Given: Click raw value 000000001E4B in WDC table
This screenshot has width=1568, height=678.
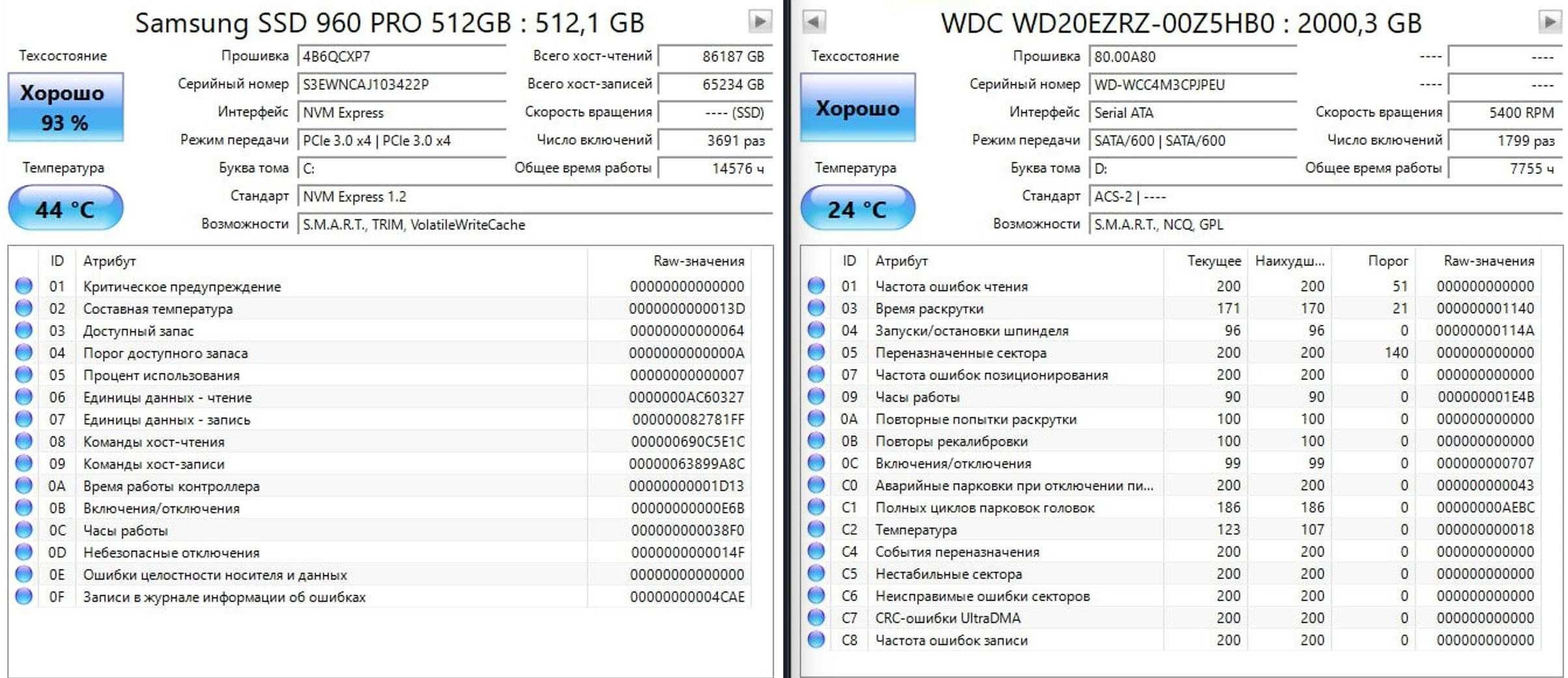Looking at the screenshot, I should click(x=1485, y=397).
